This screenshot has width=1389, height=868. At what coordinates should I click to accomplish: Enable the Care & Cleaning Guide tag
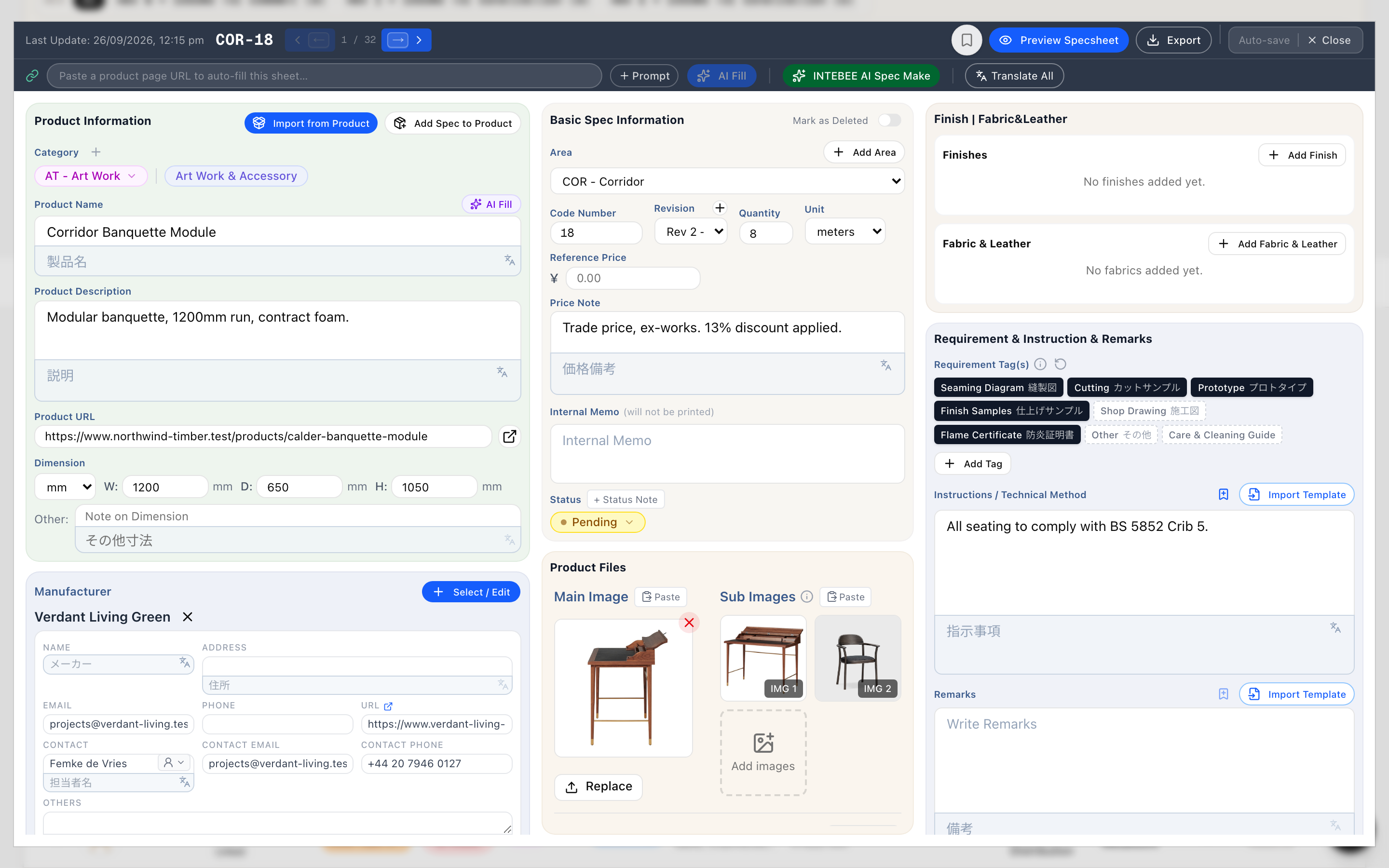tap(1221, 434)
